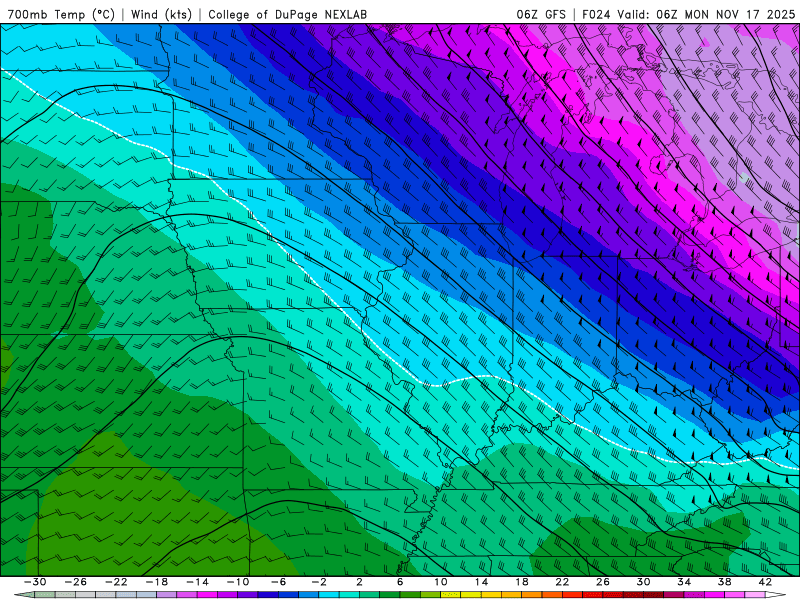Click the "F024" forecast hour label
800x600 pixels.
(596, 14)
